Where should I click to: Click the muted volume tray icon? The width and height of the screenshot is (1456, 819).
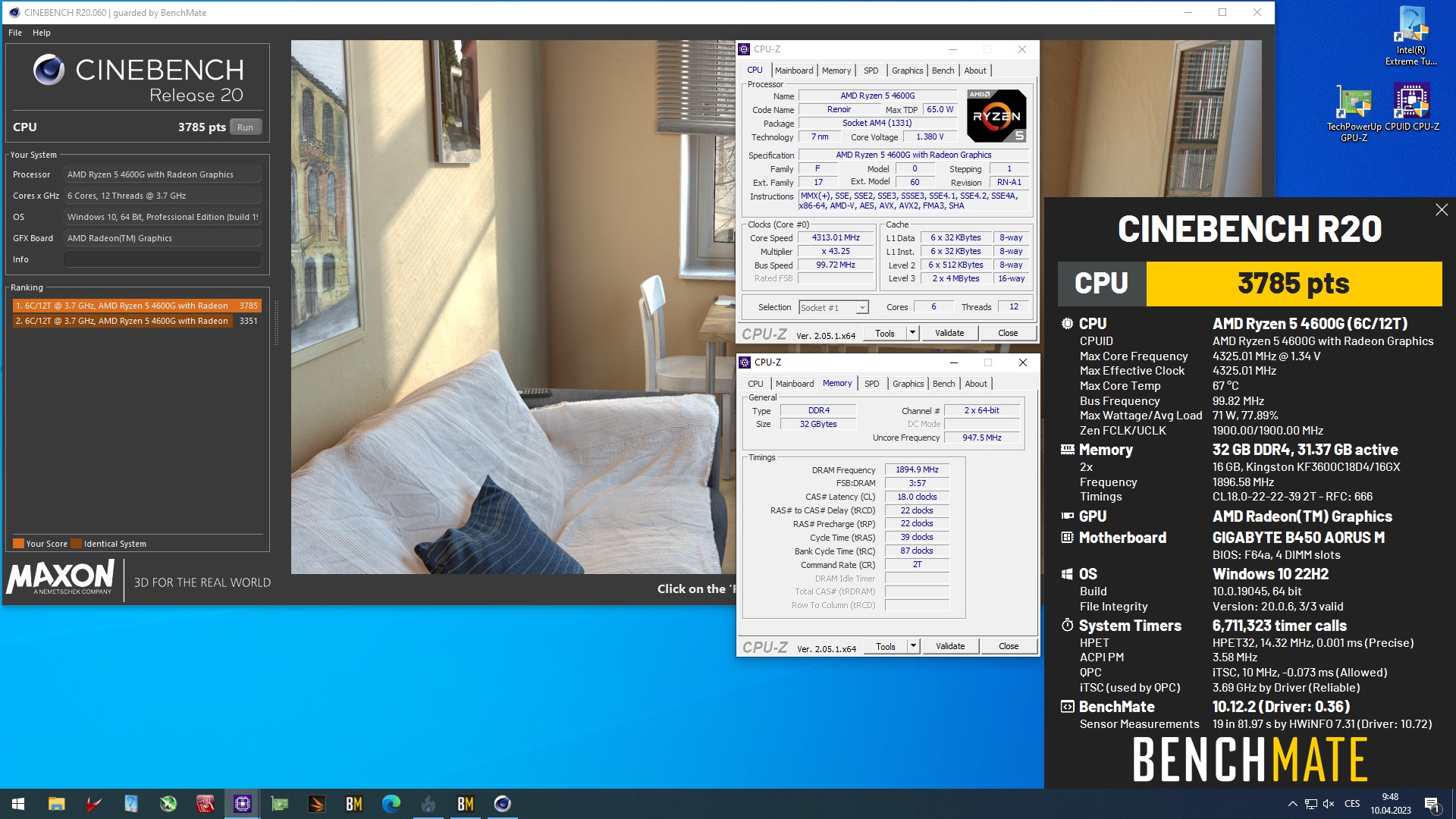coord(1329,804)
